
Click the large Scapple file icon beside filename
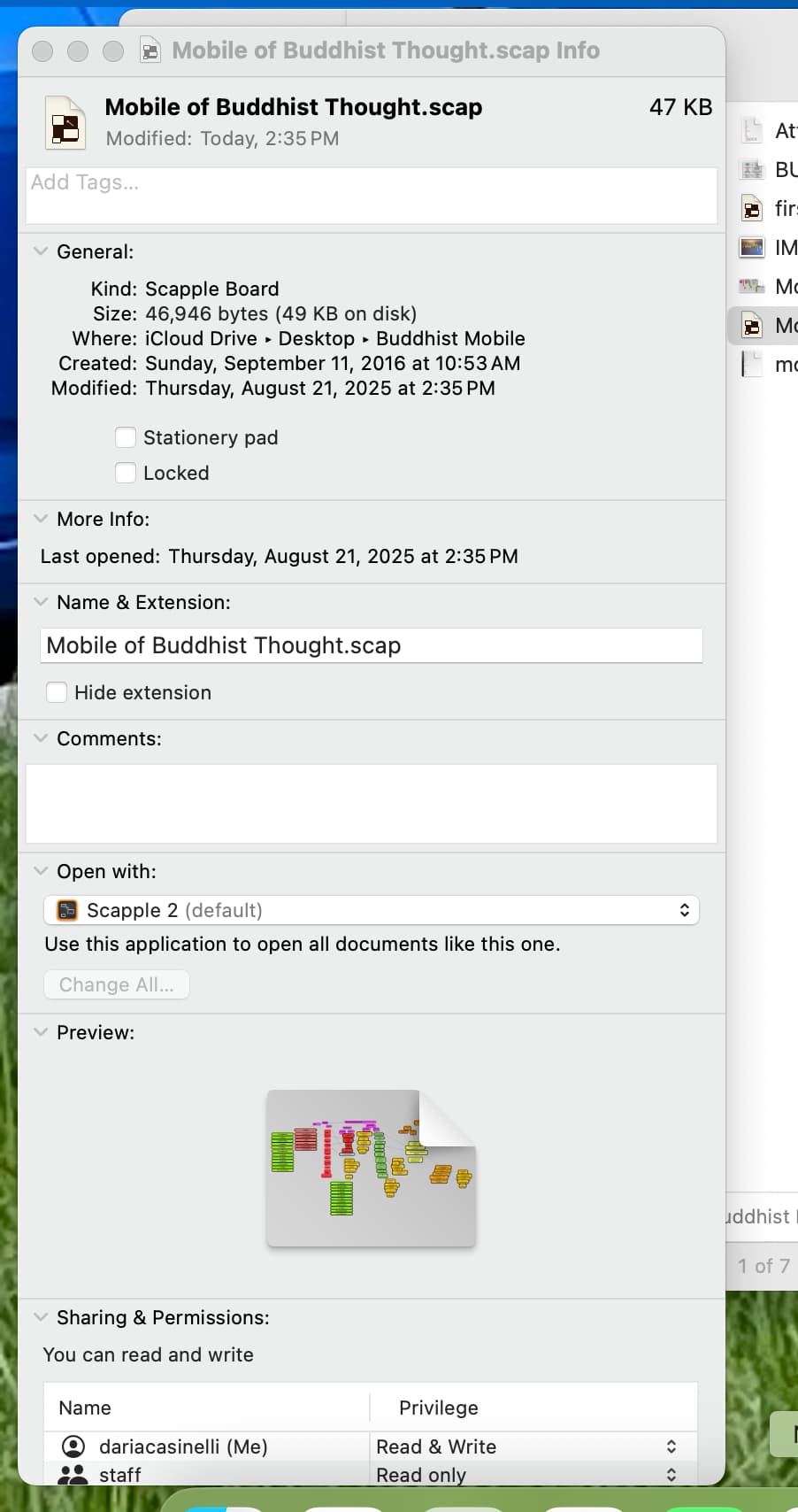pos(65,123)
